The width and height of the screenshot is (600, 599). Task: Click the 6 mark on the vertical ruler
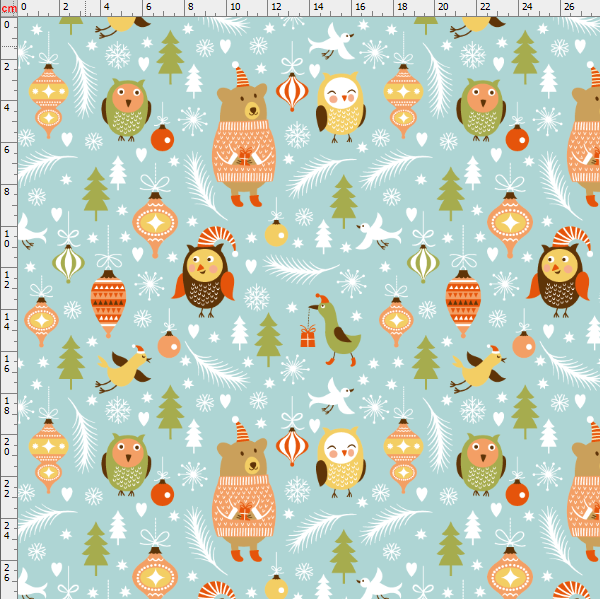[x=7, y=150]
